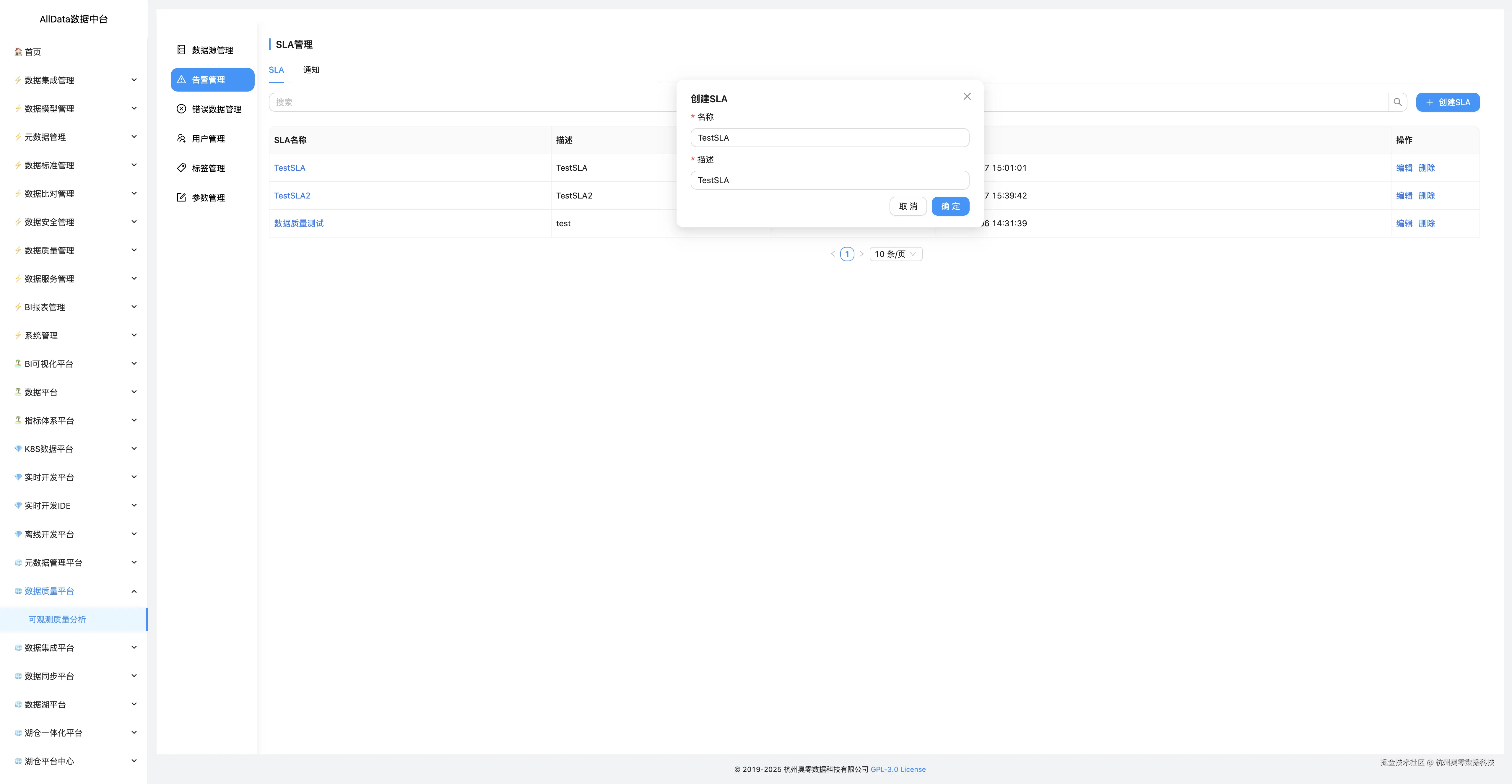
Task: Switch to the 通知 tab
Action: (x=310, y=70)
